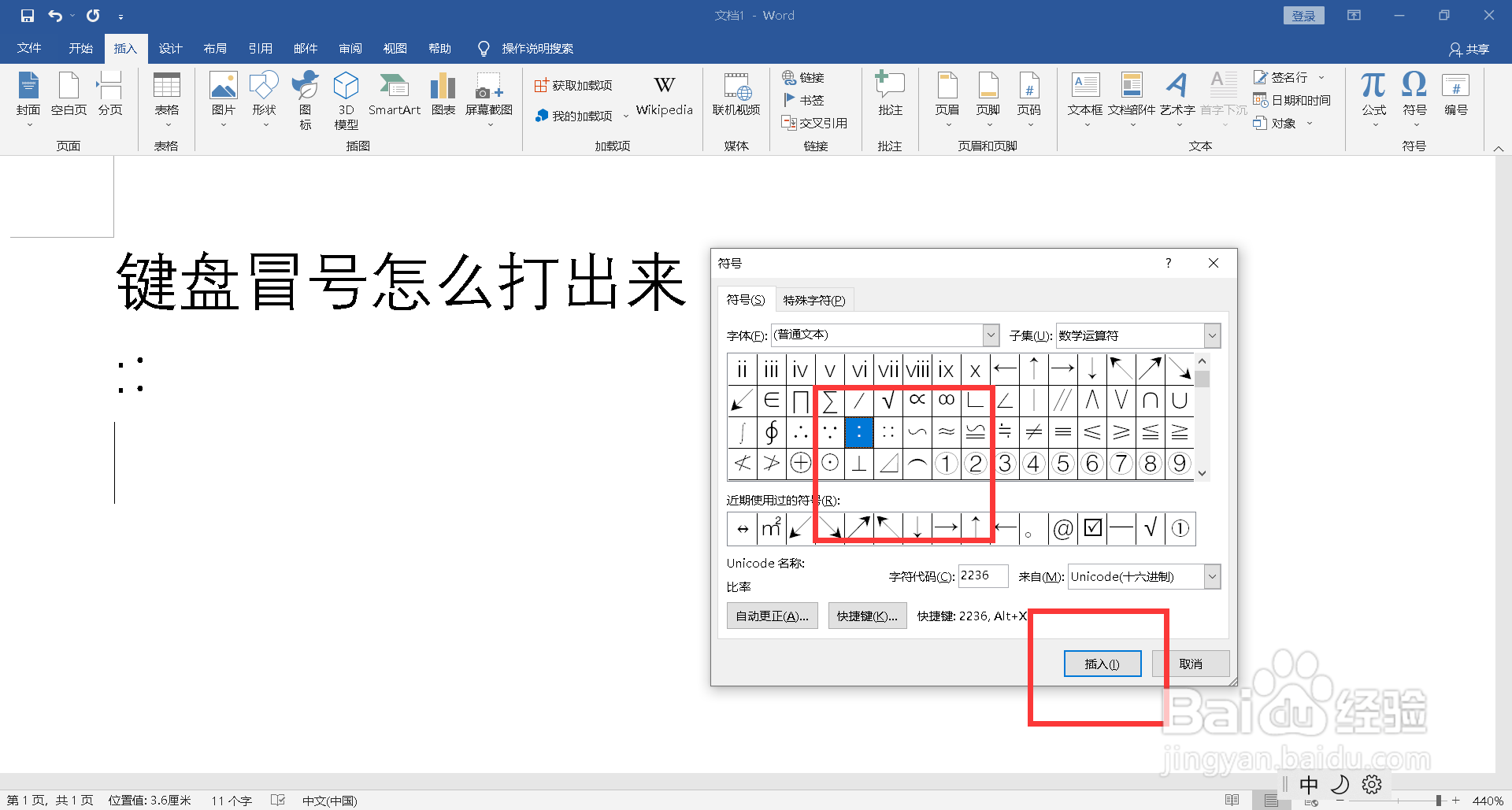The width and height of the screenshot is (1512, 810).
Task: Switch to the 开始 ribbon tab
Action: [80, 48]
